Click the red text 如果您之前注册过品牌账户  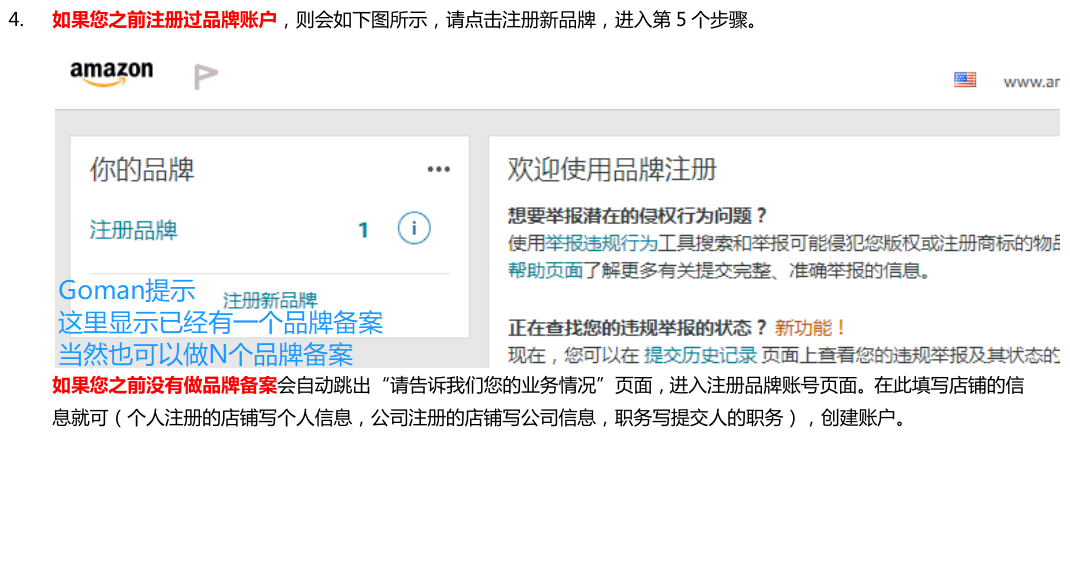click(164, 20)
